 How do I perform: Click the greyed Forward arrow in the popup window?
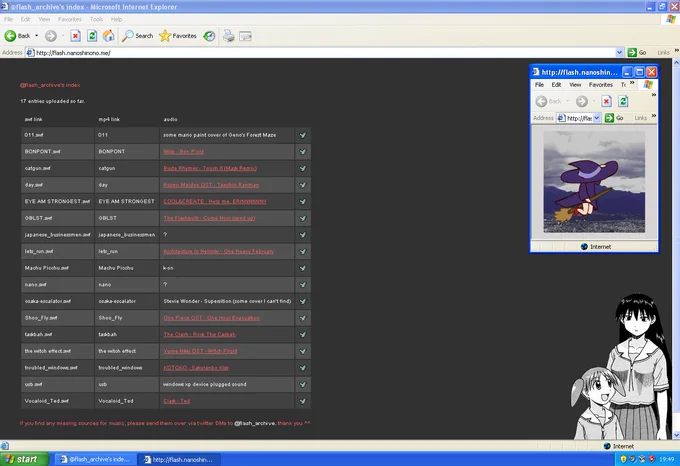point(582,101)
